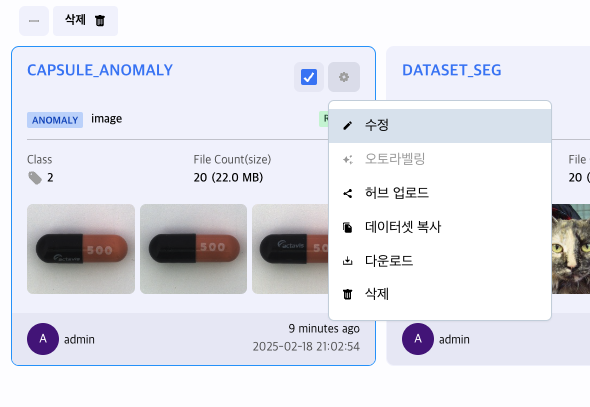Click the 삭제 button in top toolbar
This screenshot has width=590, height=407.
(x=85, y=21)
